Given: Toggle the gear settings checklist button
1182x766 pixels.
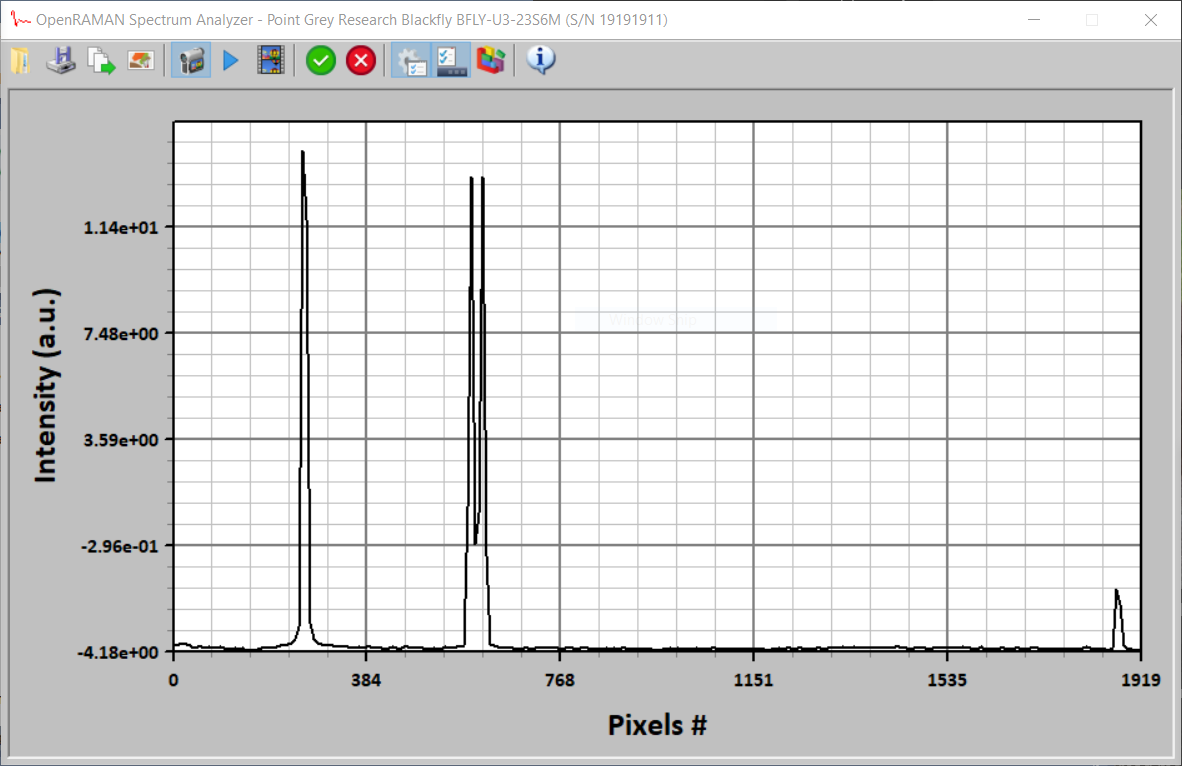Looking at the screenshot, I should click(x=411, y=61).
